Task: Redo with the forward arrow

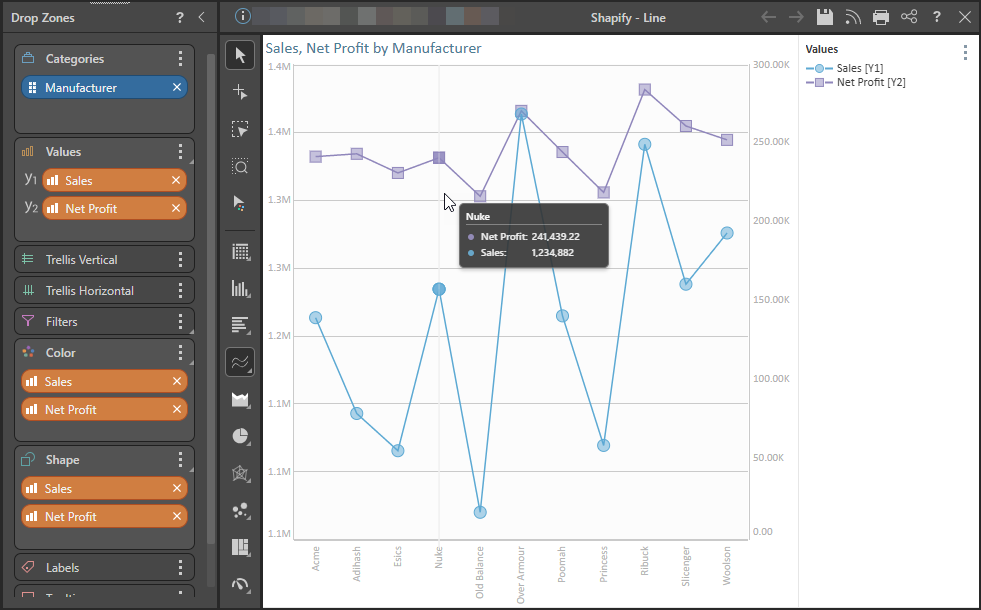Action: 796,18
